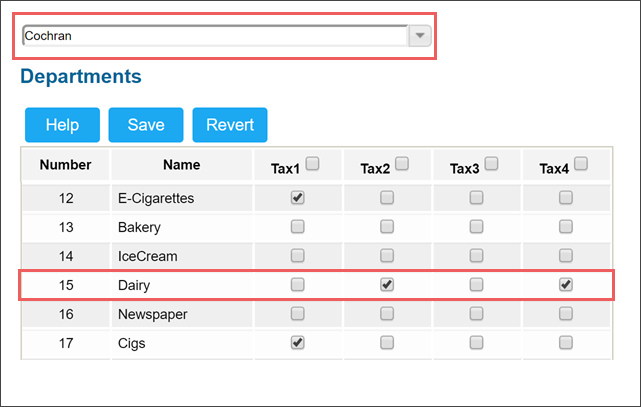The height and width of the screenshot is (407, 641).
Task: Enable Tax3 for IceCream department
Action: [476, 255]
